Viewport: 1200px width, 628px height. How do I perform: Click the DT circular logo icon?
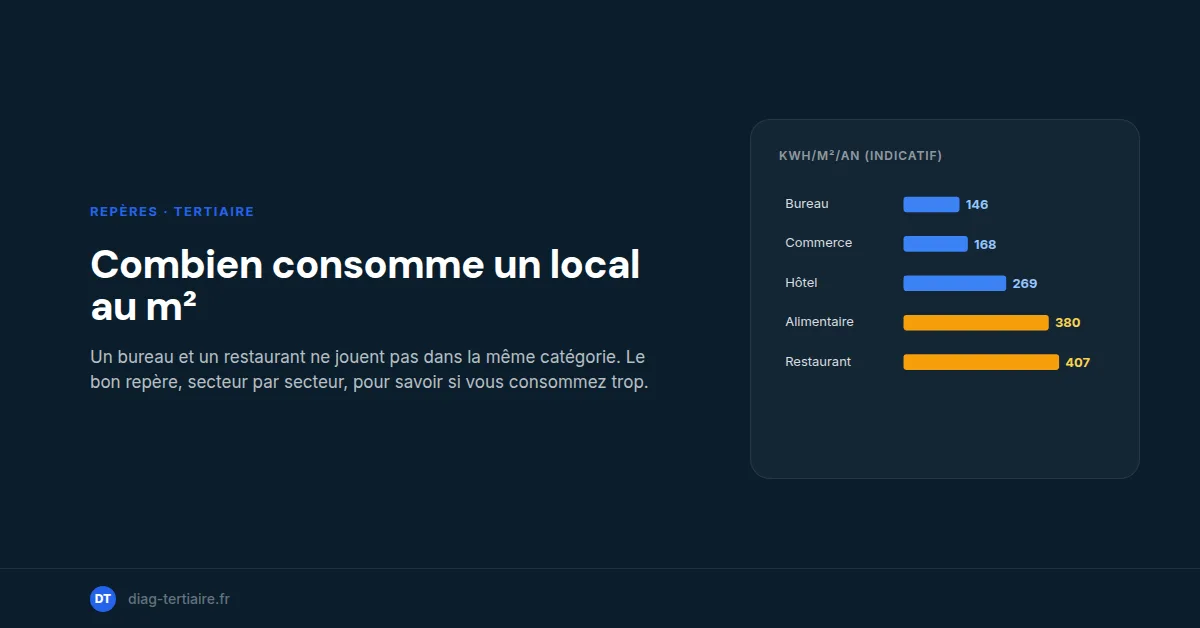103,599
